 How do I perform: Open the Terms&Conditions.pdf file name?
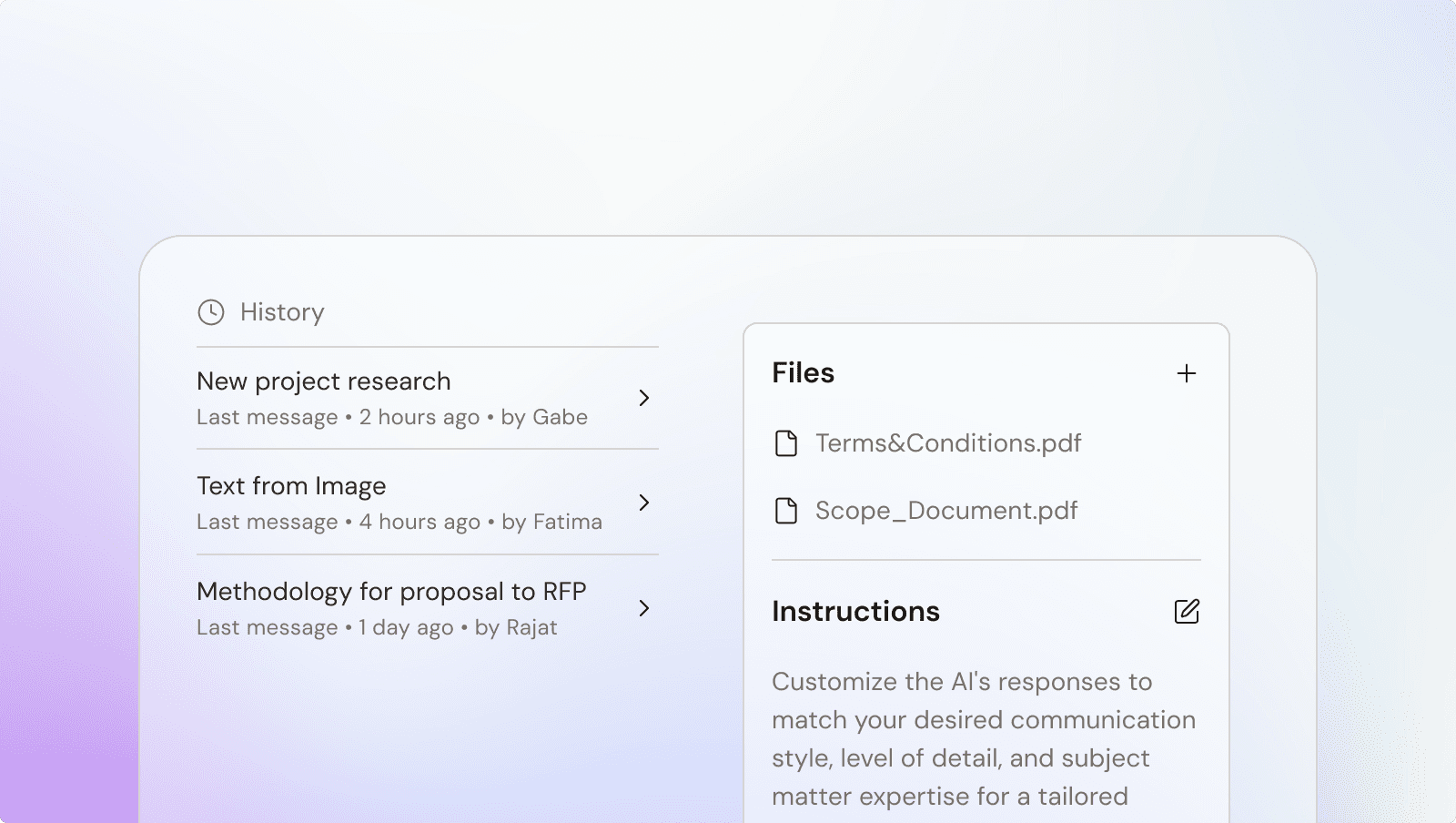pos(947,443)
